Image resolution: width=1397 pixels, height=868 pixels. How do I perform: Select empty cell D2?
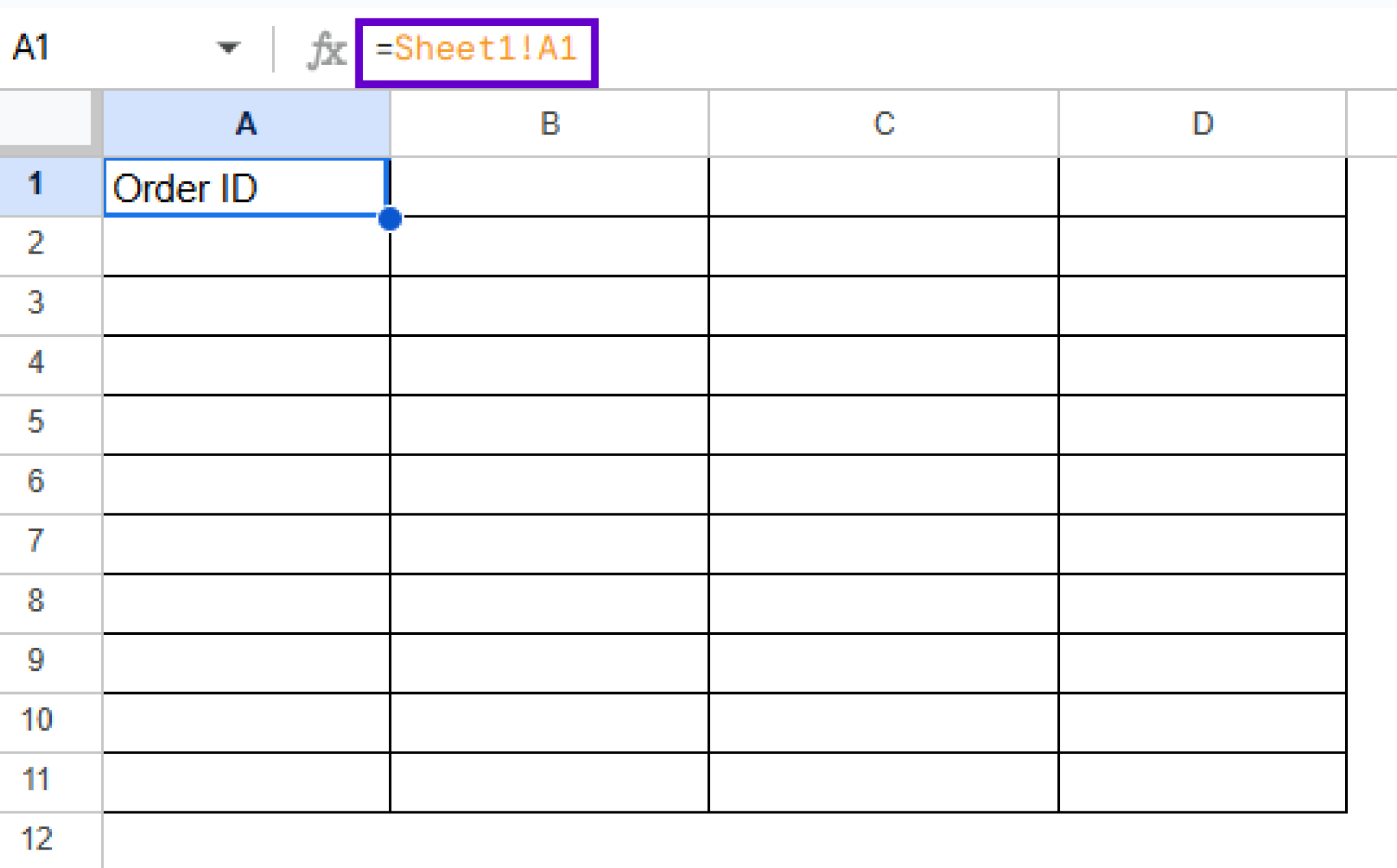pos(1203,245)
